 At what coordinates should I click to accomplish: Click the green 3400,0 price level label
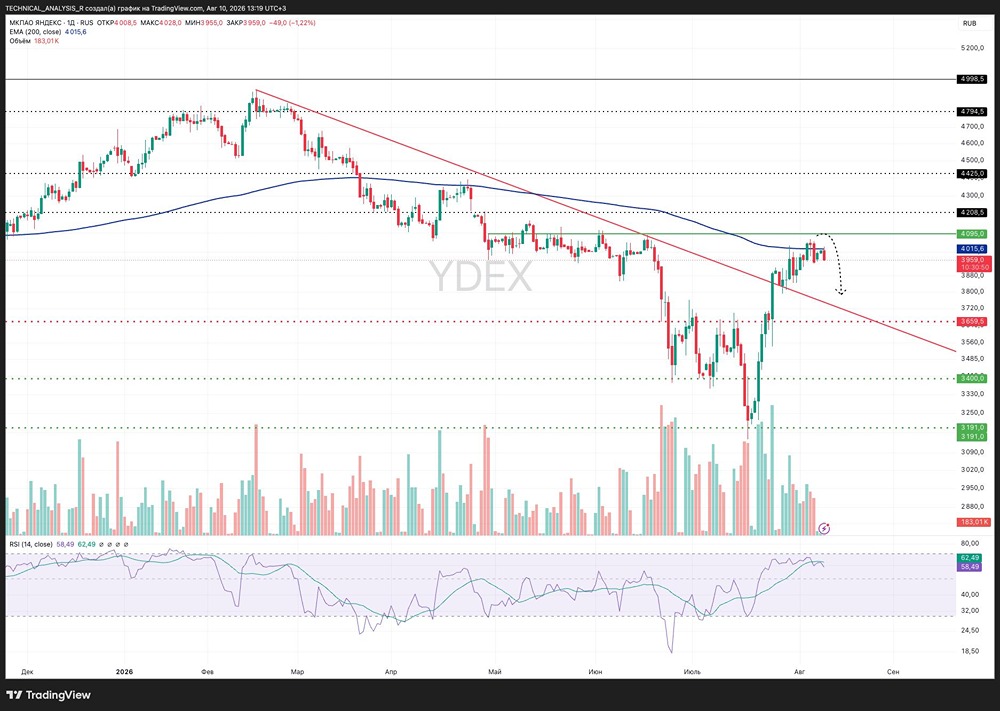point(973,379)
